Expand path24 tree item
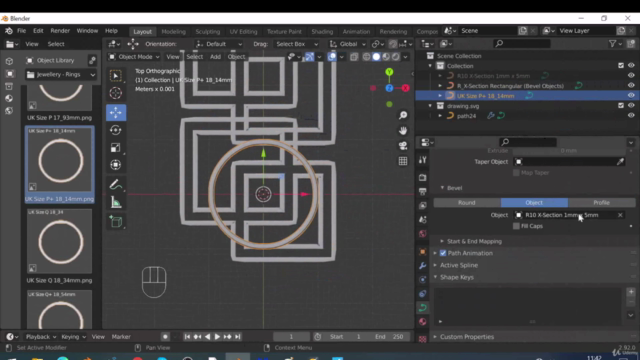The height and width of the screenshot is (360, 640). 440,116
